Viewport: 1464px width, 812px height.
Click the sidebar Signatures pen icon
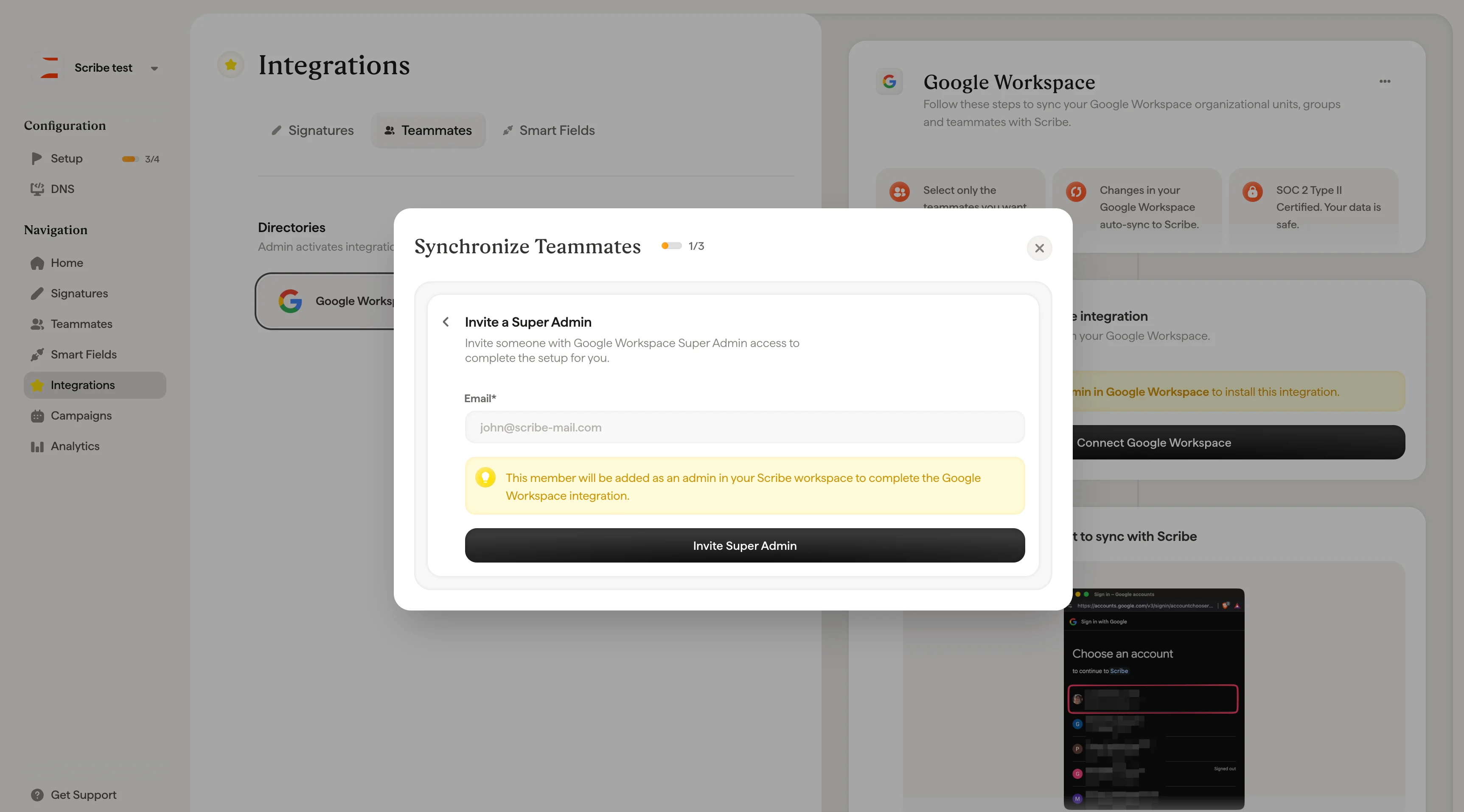click(37, 294)
